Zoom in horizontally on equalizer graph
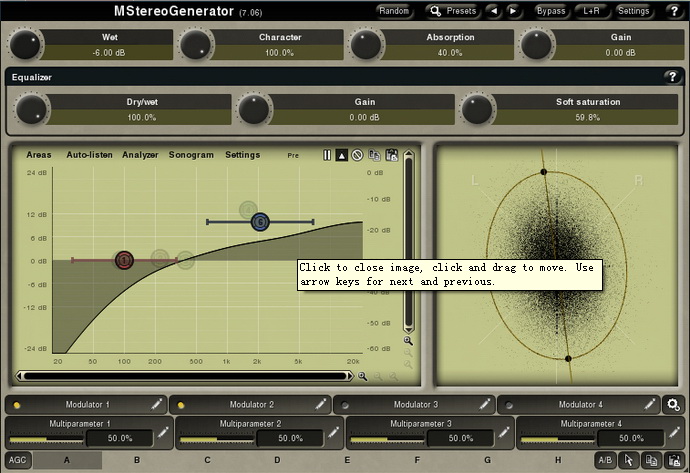Viewport: 690px width, 473px height. pos(363,376)
